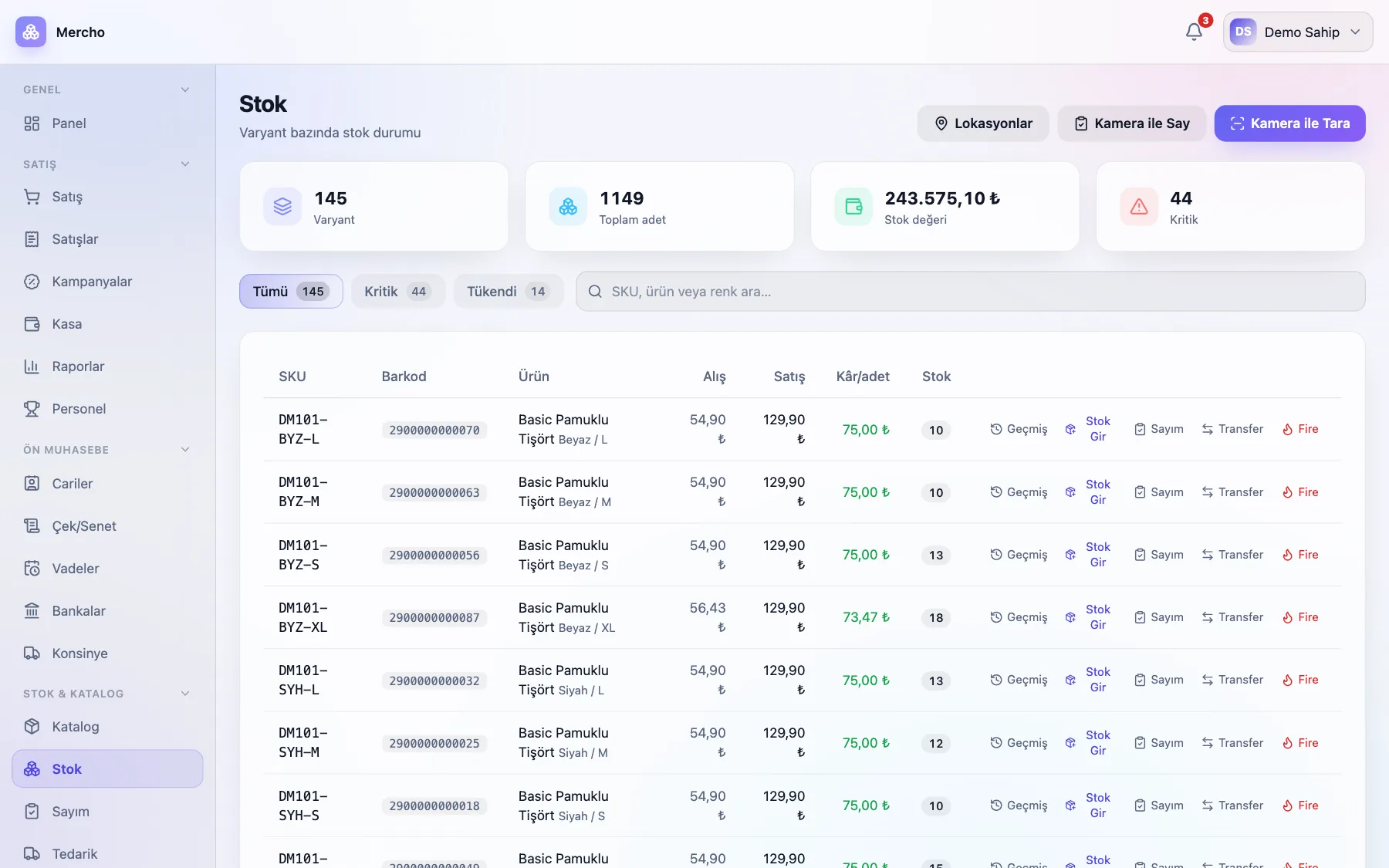
Task: Click Geçmiş for DM101-BYZ-L
Action: coord(1019,429)
